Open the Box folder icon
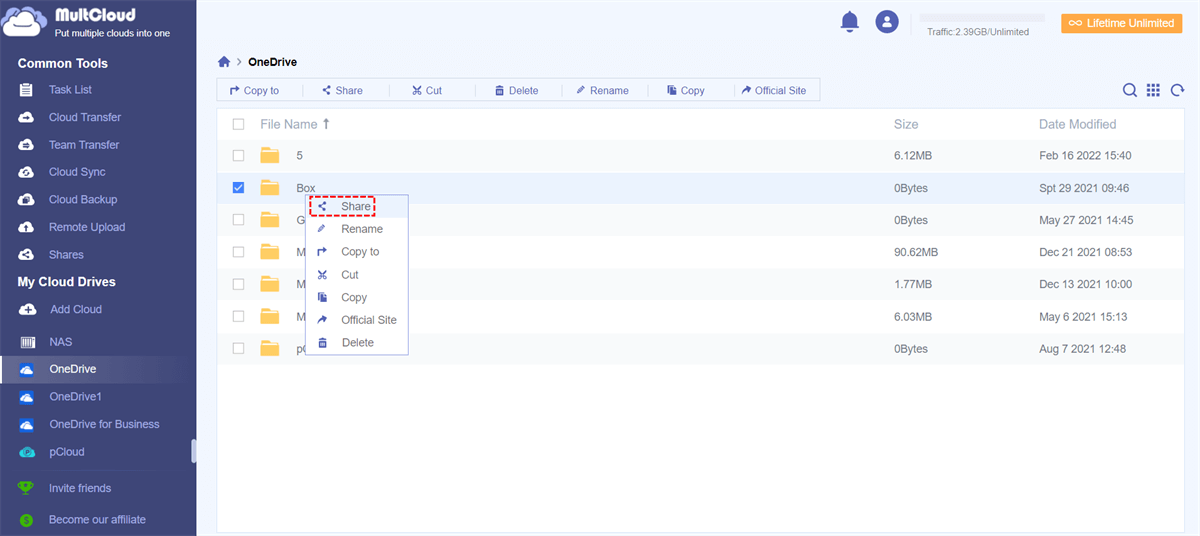The width and height of the screenshot is (1200, 536). tap(270, 187)
